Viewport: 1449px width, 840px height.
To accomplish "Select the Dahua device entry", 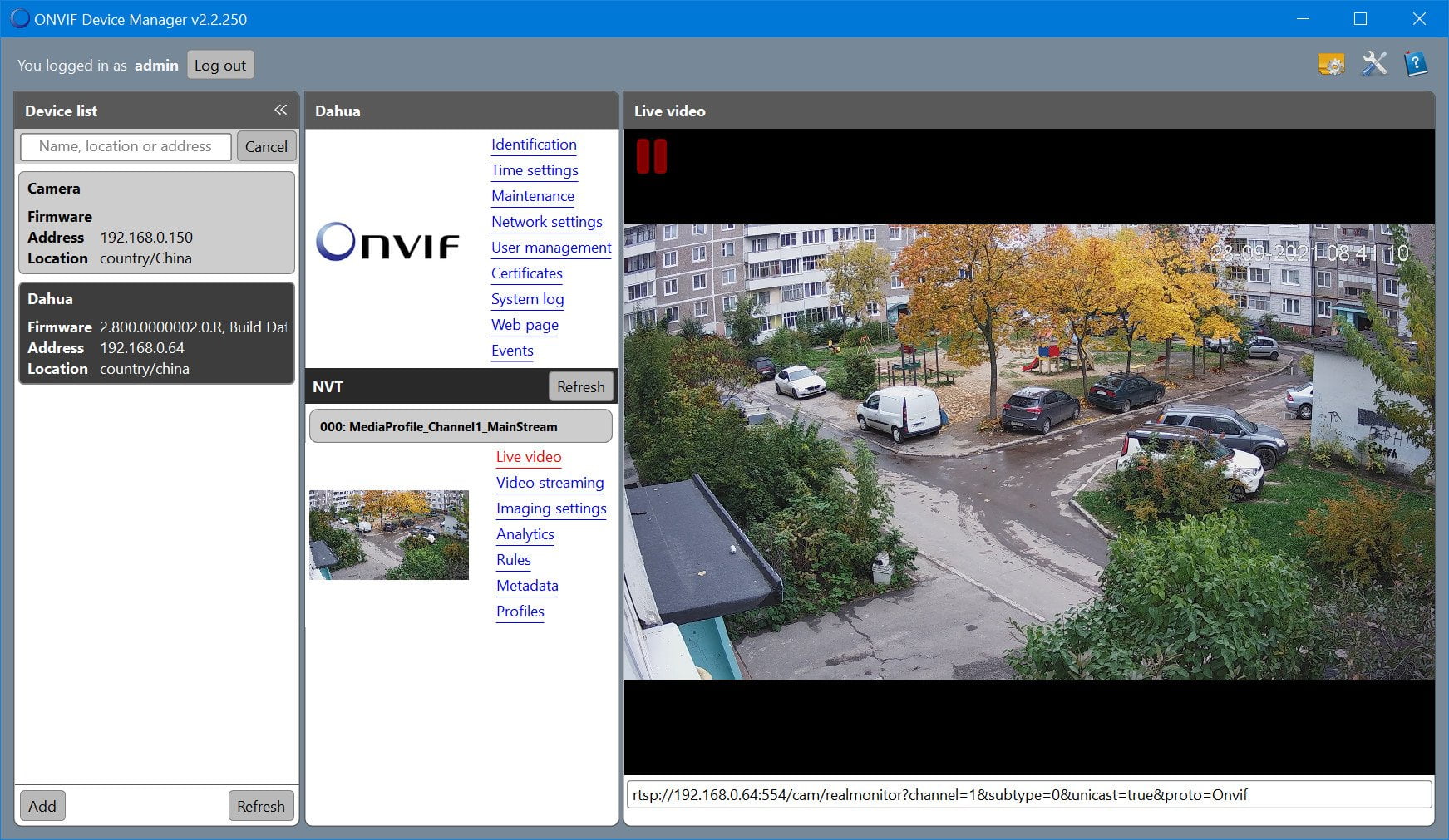I will tap(157, 333).
